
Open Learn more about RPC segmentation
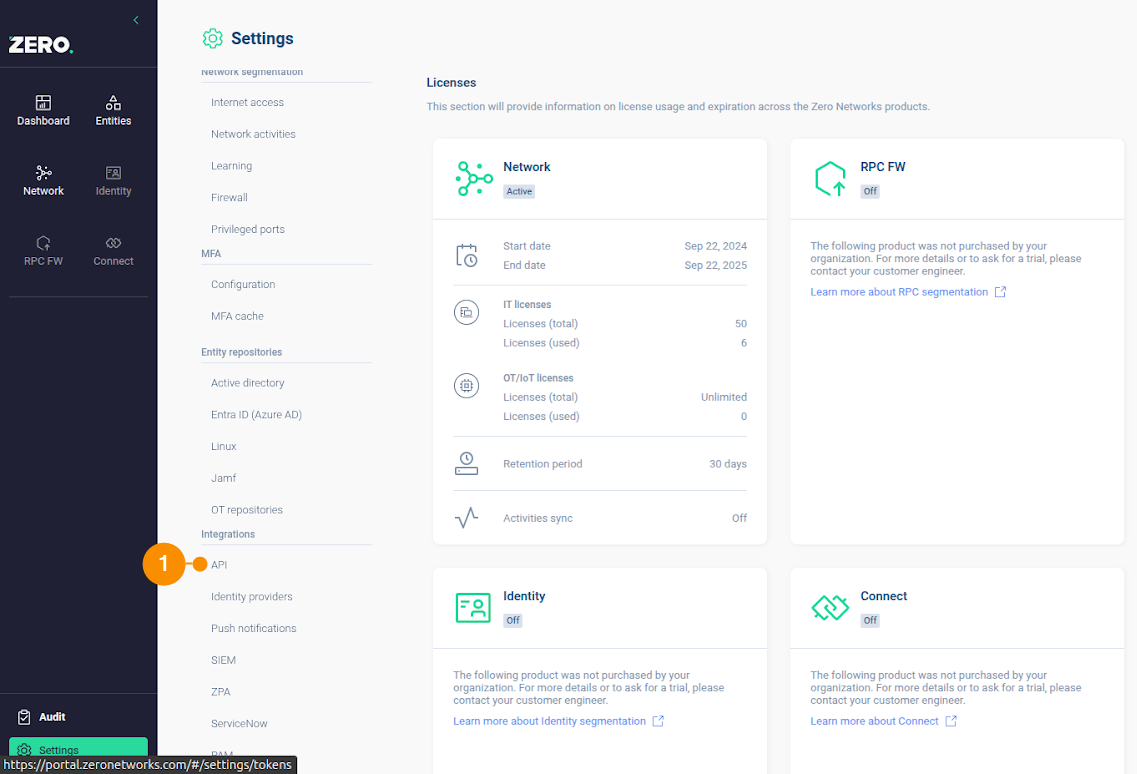point(899,292)
